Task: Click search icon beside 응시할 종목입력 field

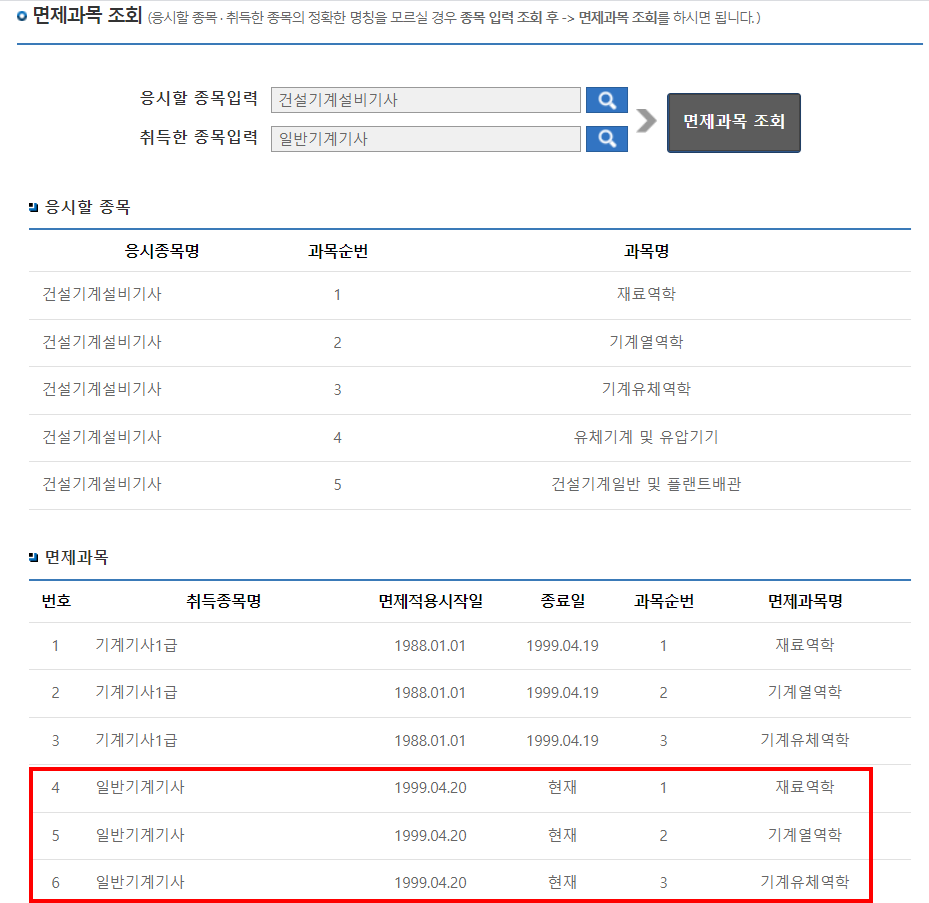Action: click(x=606, y=100)
